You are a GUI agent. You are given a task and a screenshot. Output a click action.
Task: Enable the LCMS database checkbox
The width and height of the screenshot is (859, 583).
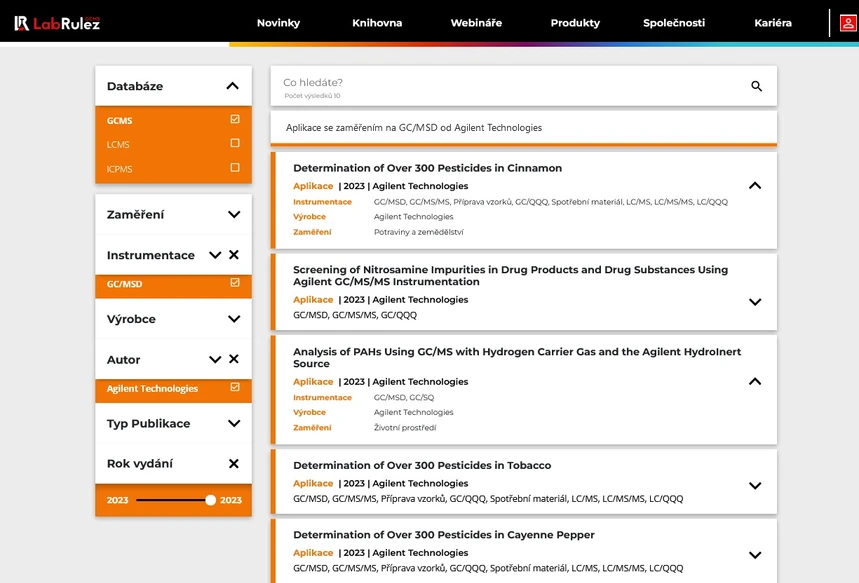235,143
